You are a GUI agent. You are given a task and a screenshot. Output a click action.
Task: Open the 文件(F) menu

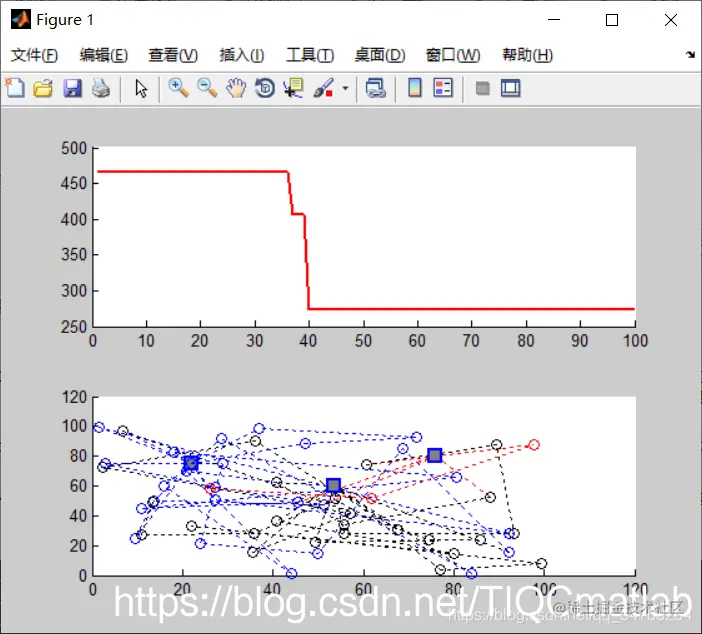34,55
